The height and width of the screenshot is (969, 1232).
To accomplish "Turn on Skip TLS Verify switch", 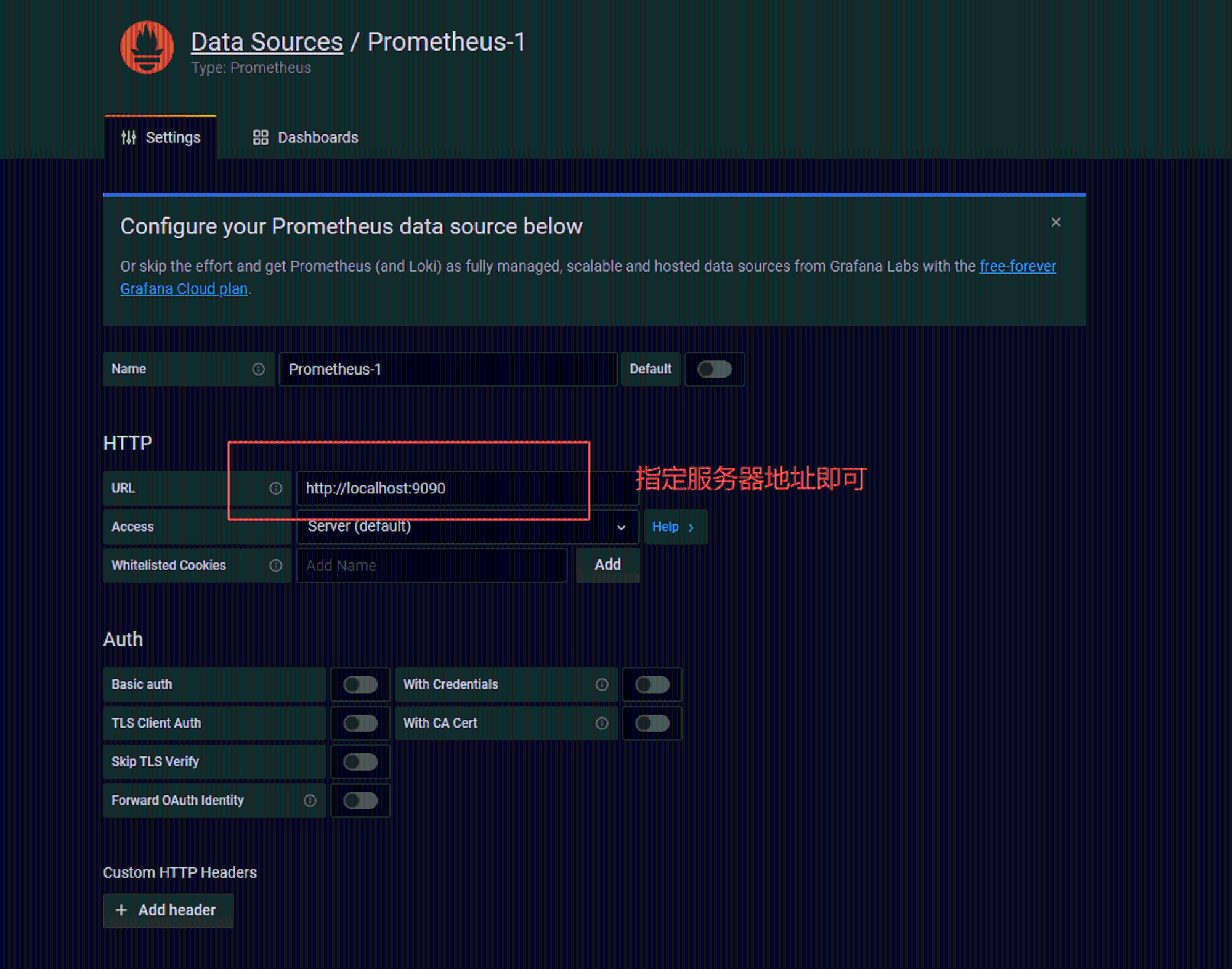I will (x=360, y=762).
